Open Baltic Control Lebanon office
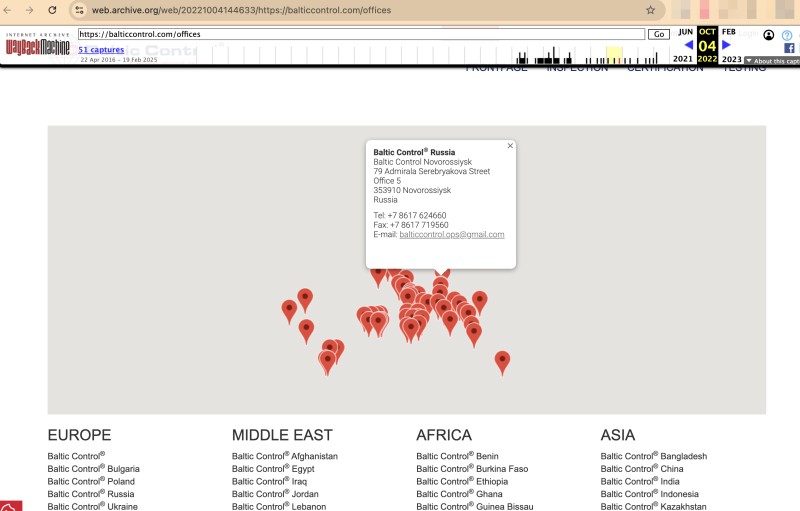The height and width of the screenshot is (511, 800). (279, 506)
